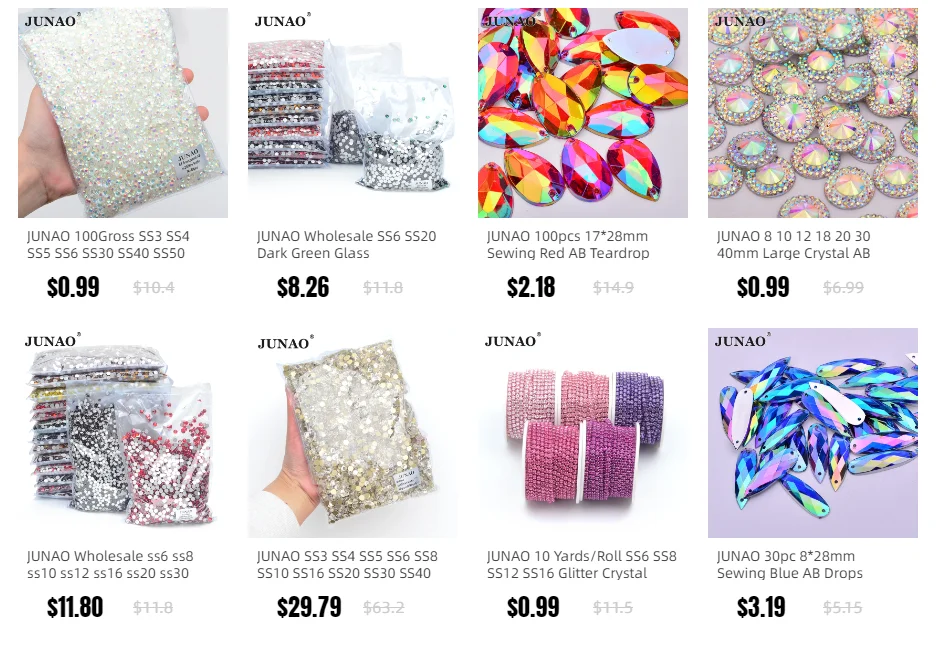Click the $2.18 price of Red AB Teardrop
This screenshot has width=944, height=664.
point(530,287)
